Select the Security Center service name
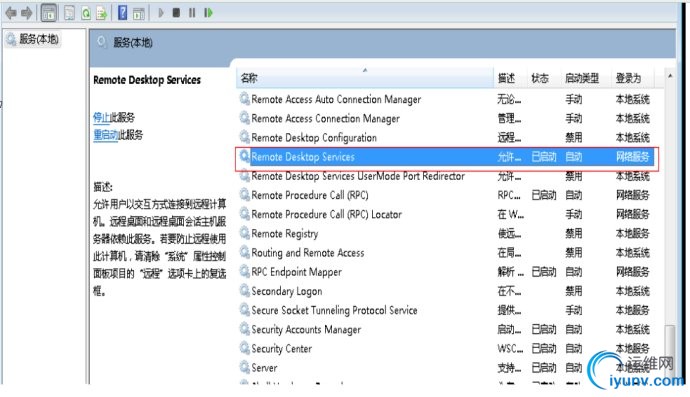690x397 pixels. tap(282, 349)
